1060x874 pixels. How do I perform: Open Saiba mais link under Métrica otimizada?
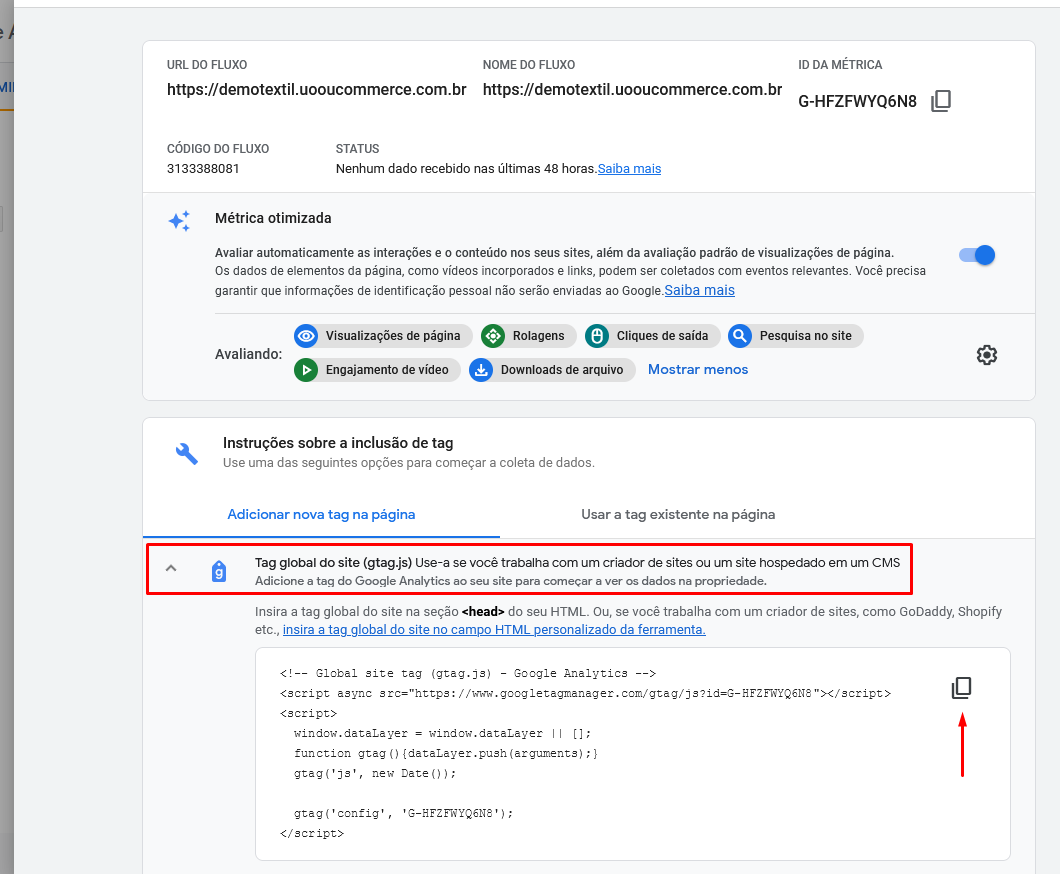click(700, 290)
